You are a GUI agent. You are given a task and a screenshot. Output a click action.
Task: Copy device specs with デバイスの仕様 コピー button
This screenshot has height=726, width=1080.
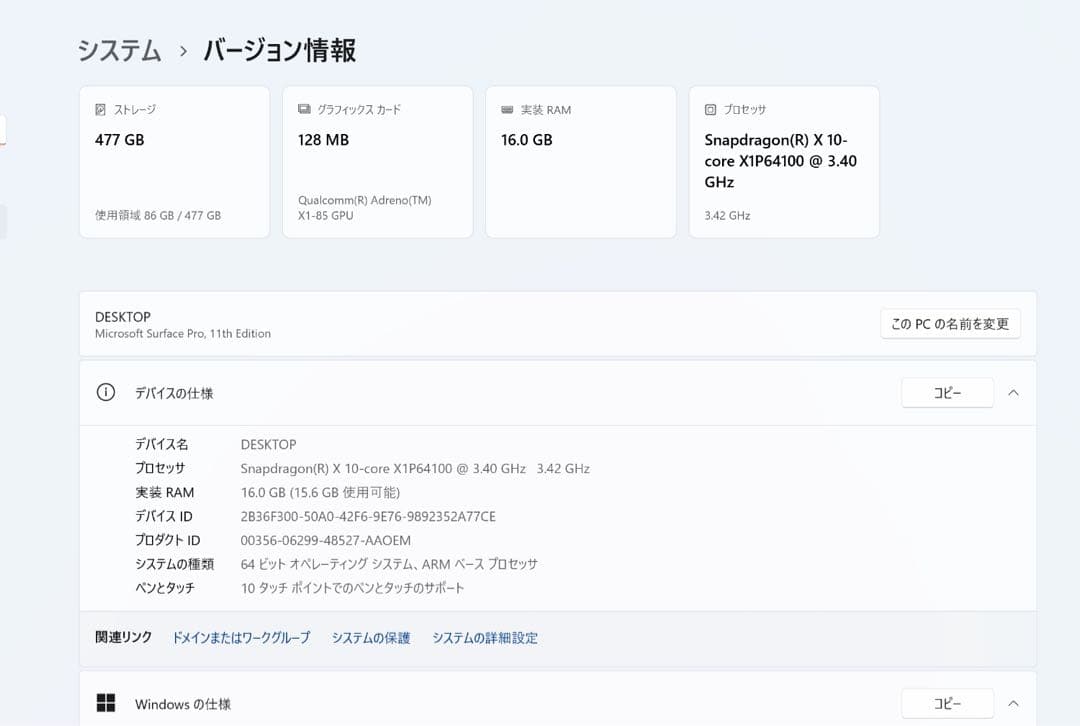946,392
